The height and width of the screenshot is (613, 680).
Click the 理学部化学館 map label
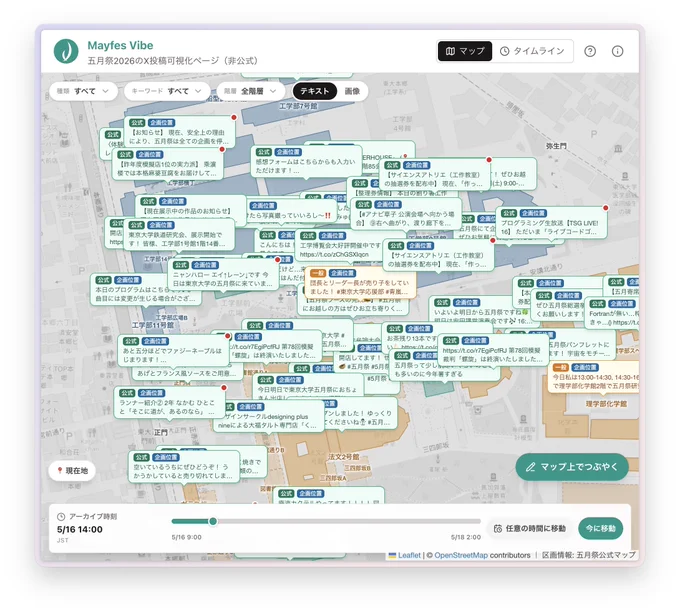point(606,404)
